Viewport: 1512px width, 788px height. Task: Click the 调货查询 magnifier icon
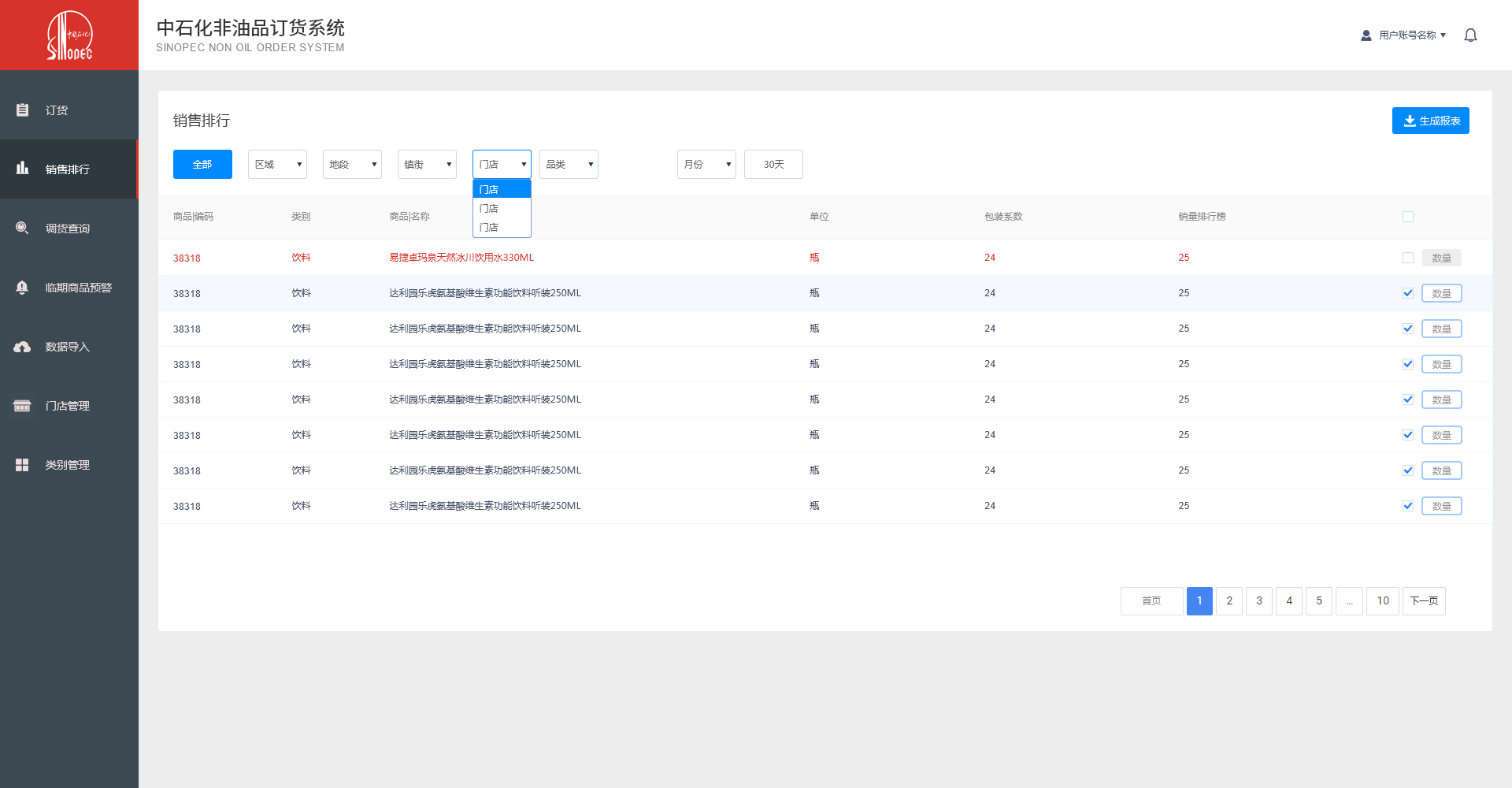coord(23,229)
